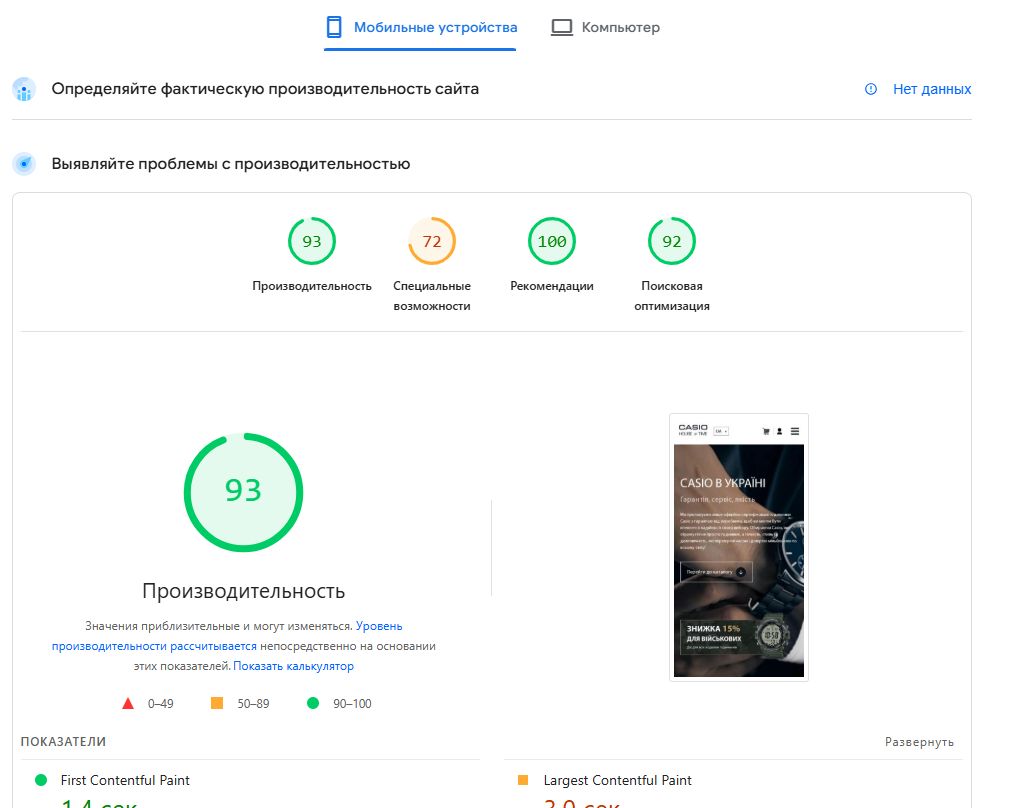The image size is (1011, 808).
Task: Click the First Contentful Paint metric label
Action: click(125, 780)
